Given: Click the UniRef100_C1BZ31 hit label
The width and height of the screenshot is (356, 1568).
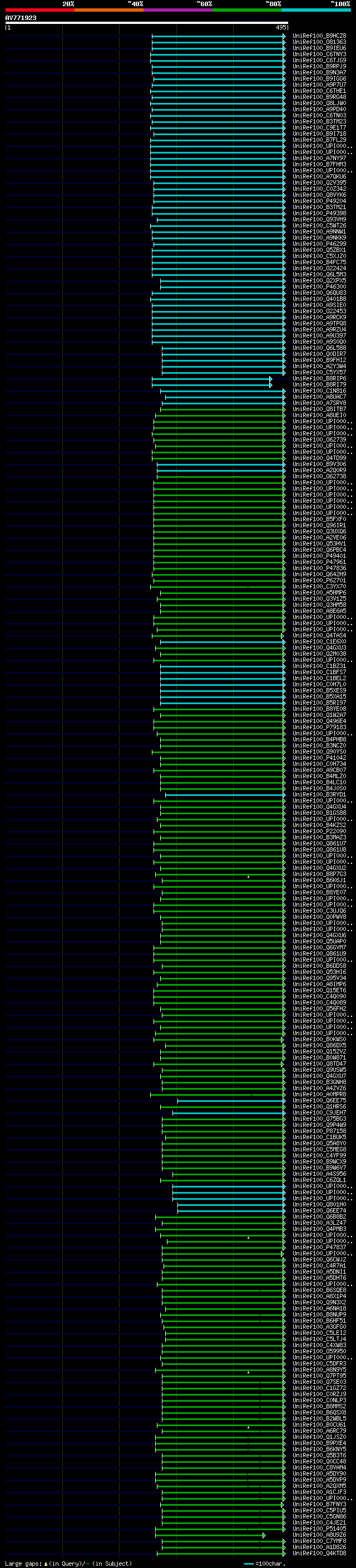Looking at the screenshot, I should click(x=319, y=666).
